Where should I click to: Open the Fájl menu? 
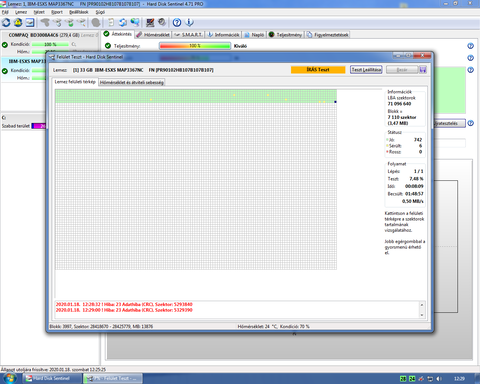pyautogui.click(x=5, y=12)
